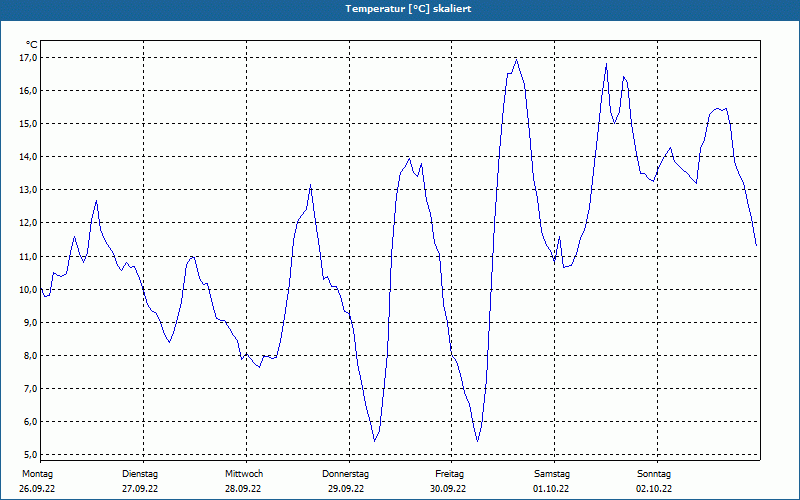800x500 pixels.
Task: Click the 13,0 axis value
Action: [30, 190]
